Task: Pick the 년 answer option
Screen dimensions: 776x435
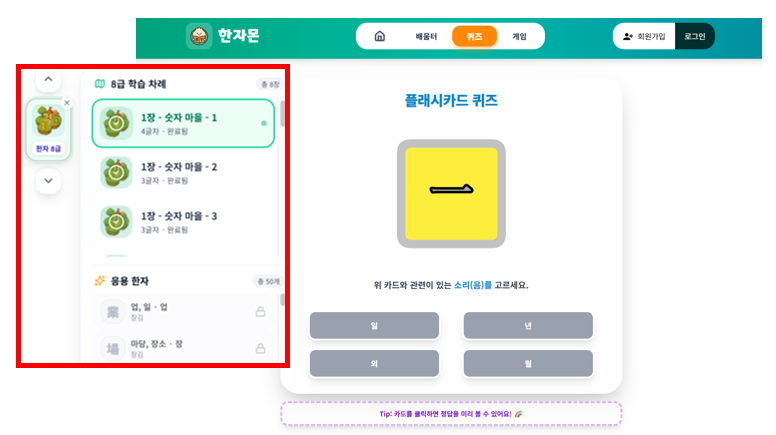Action: pyautogui.click(x=527, y=326)
